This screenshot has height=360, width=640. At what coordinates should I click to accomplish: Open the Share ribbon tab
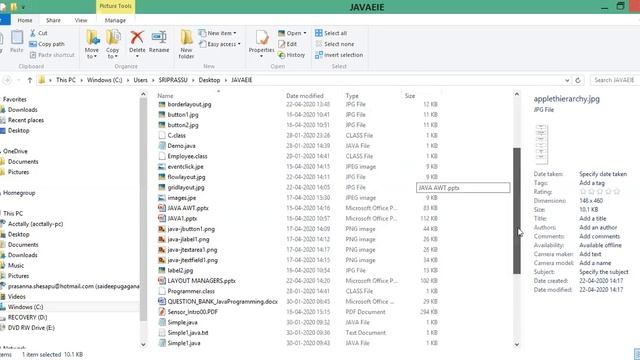(53, 20)
